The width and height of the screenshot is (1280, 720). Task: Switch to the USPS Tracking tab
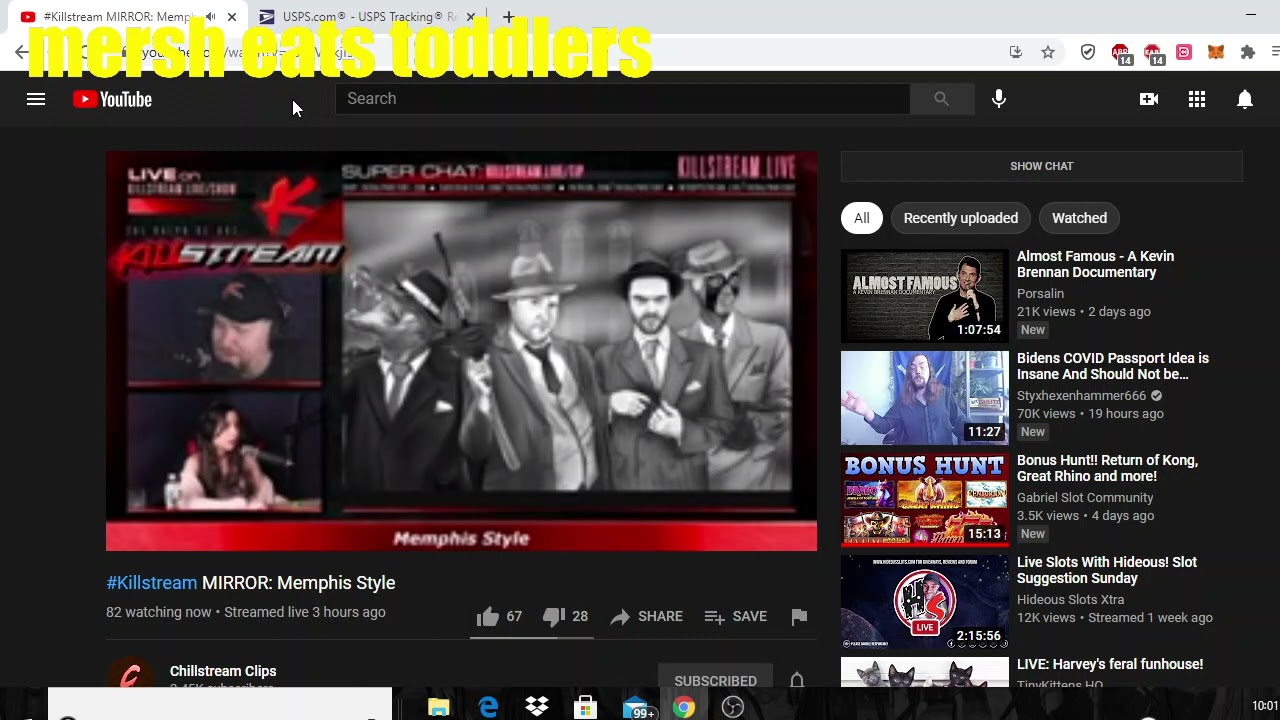tap(360, 17)
